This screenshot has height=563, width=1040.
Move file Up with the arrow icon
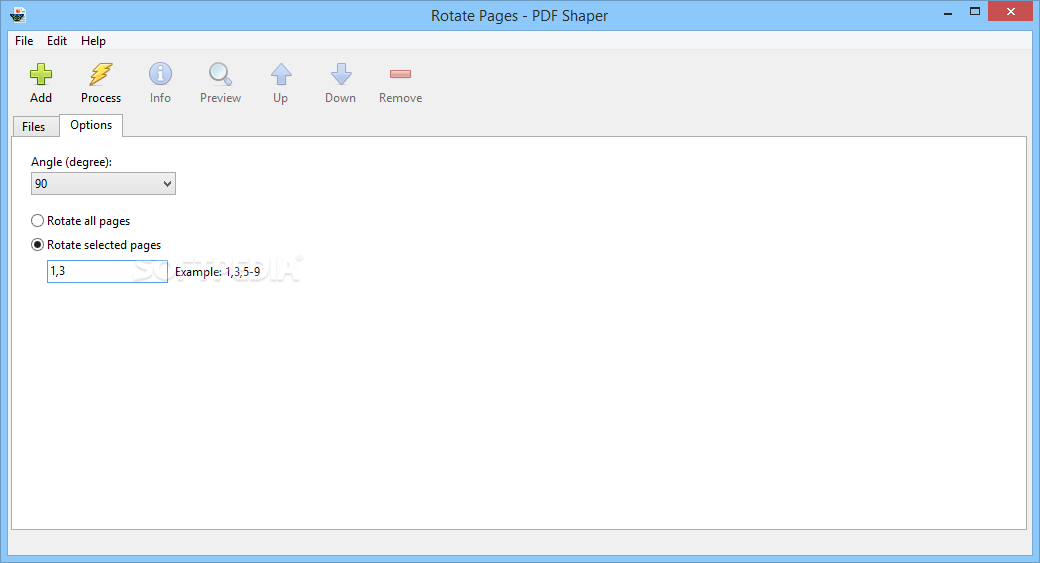point(281,74)
